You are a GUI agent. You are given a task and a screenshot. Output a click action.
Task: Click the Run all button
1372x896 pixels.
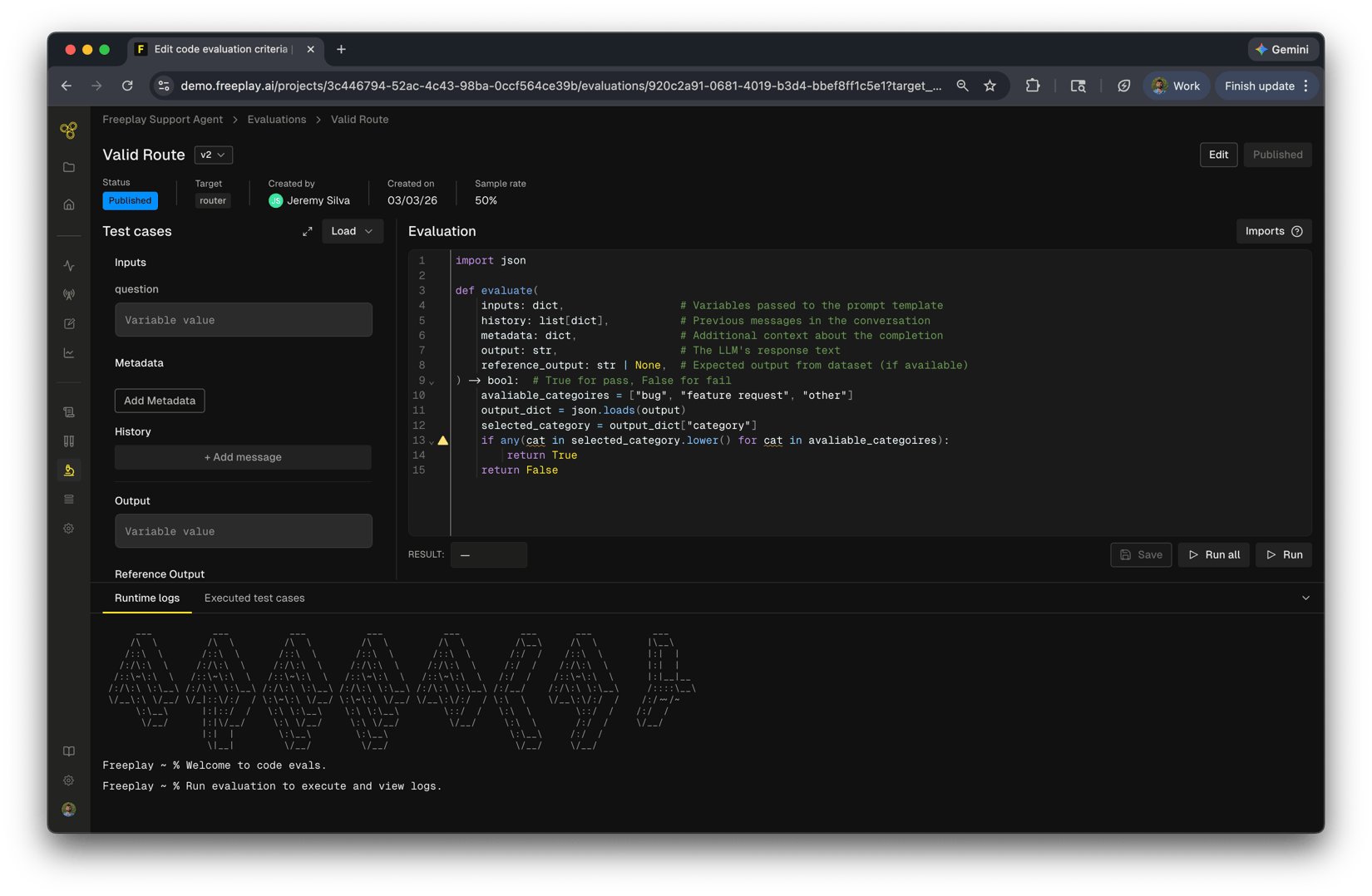tap(1214, 554)
